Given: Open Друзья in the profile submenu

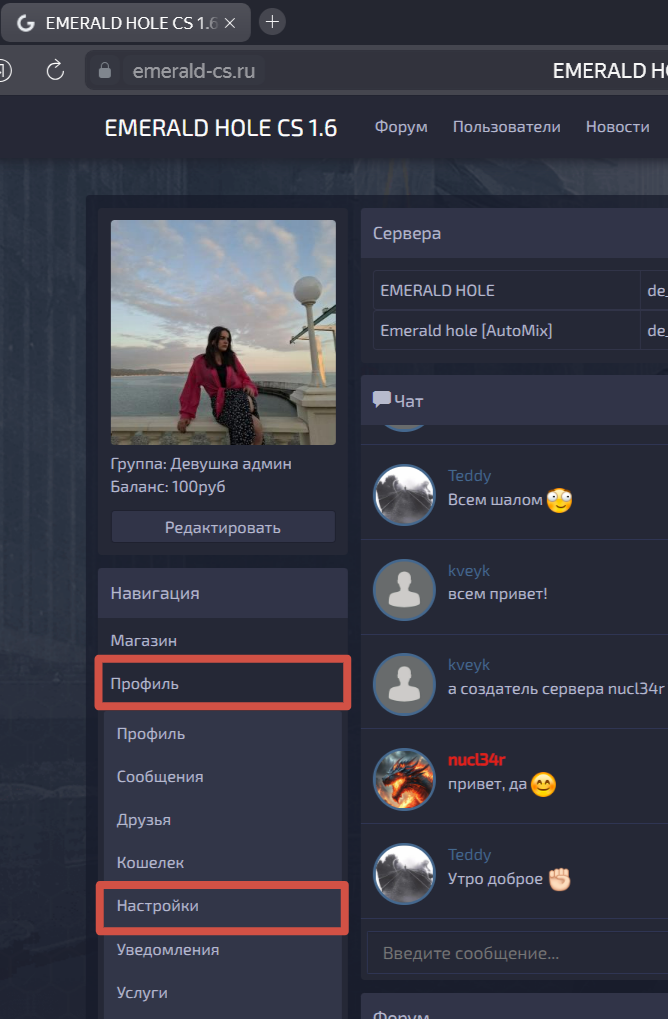Looking at the screenshot, I should (144, 819).
